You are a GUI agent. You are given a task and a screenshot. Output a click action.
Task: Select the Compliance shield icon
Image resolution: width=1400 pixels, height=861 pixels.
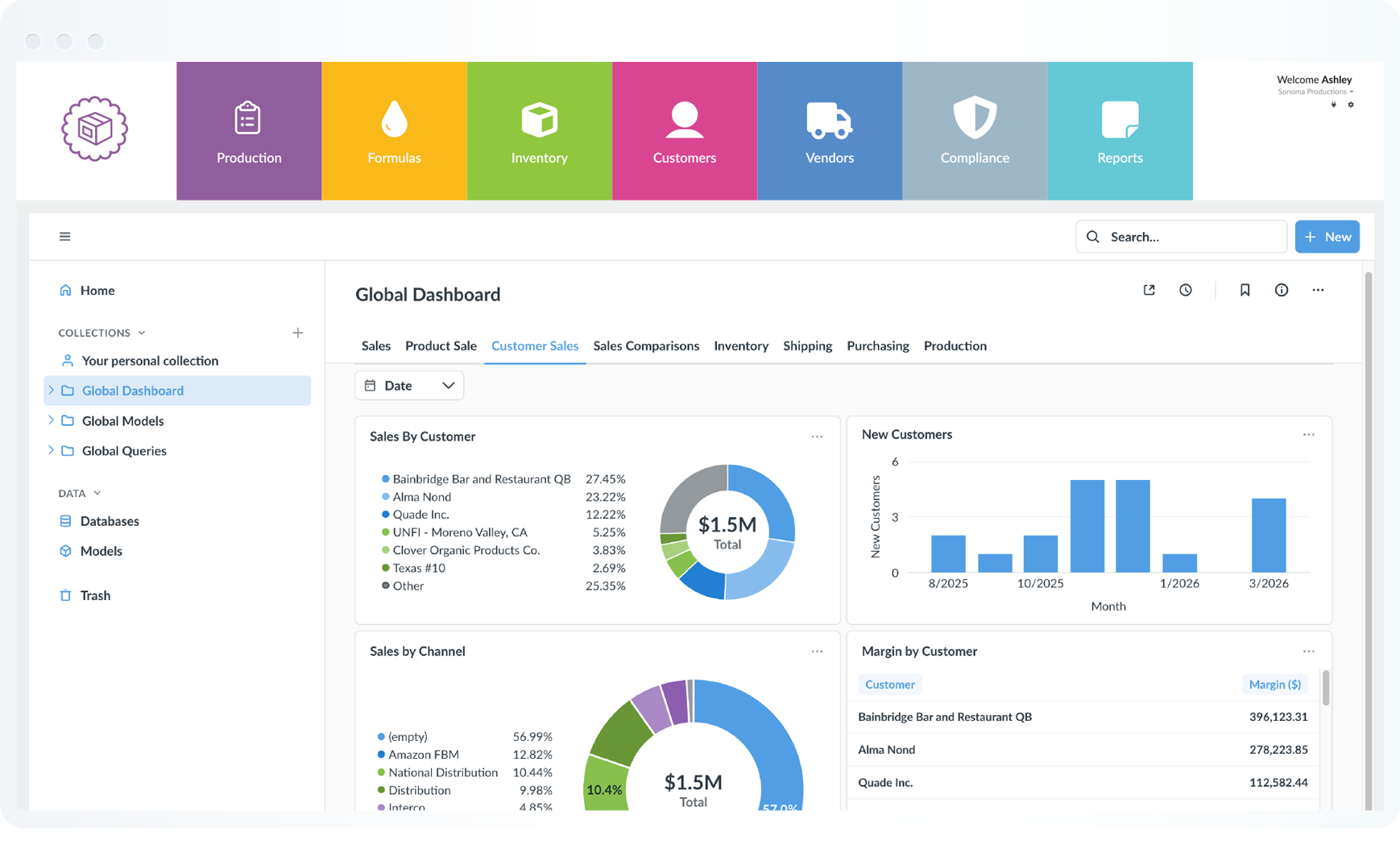coord(975,119)
